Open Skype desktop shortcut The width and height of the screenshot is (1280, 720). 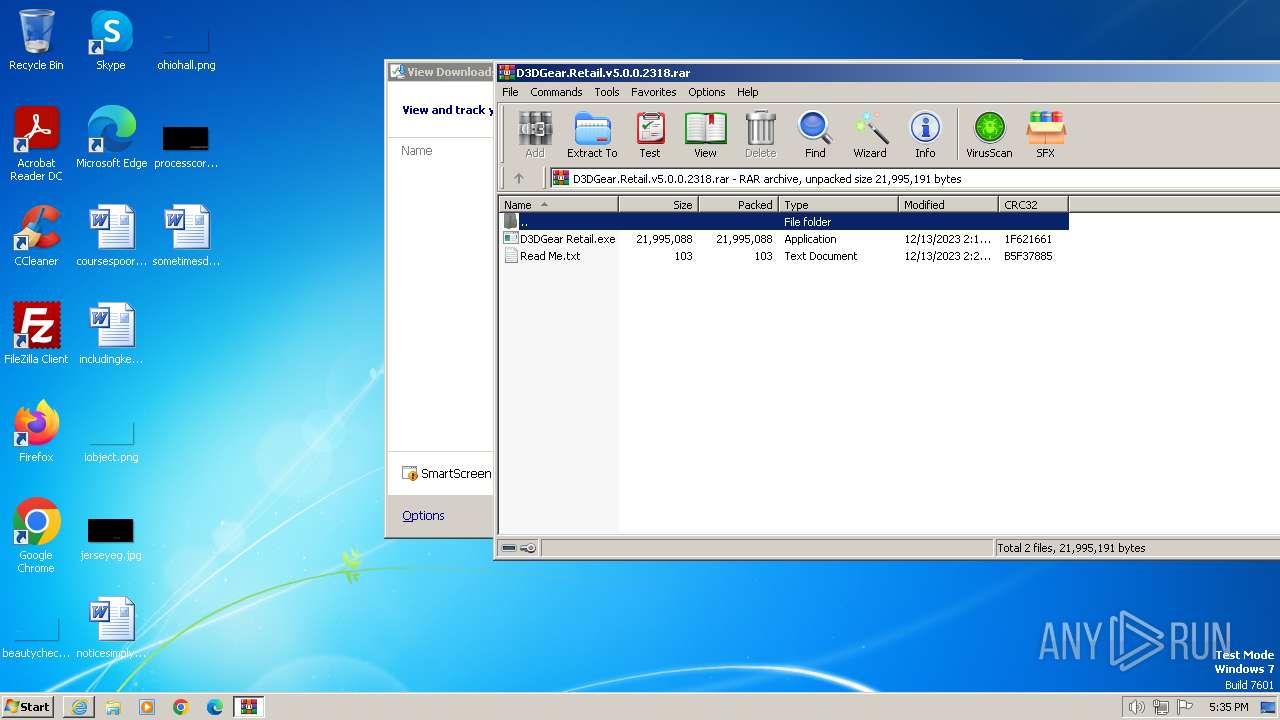coord(111,40)
